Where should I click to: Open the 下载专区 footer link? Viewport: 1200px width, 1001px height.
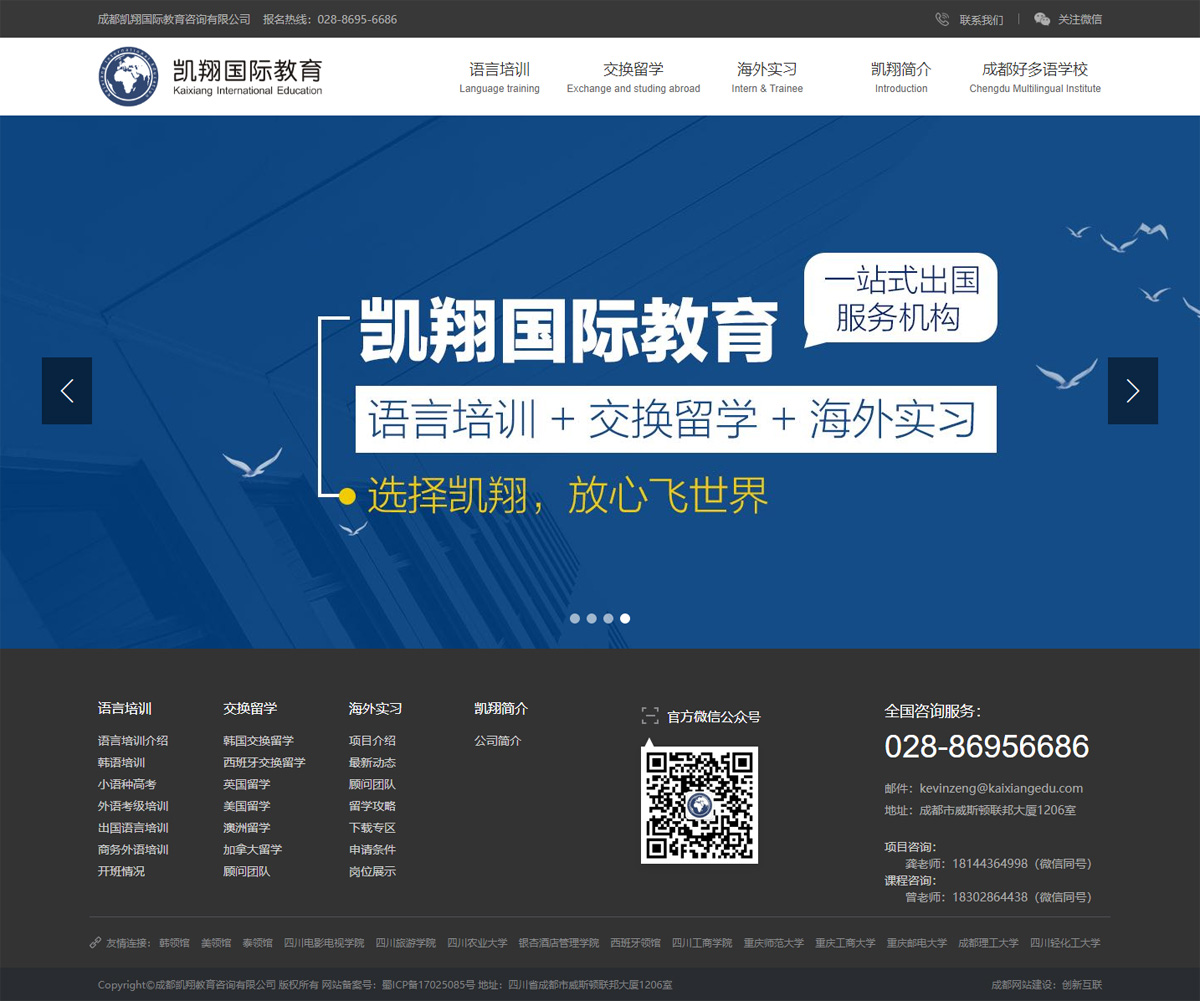(x=372, y=828)
